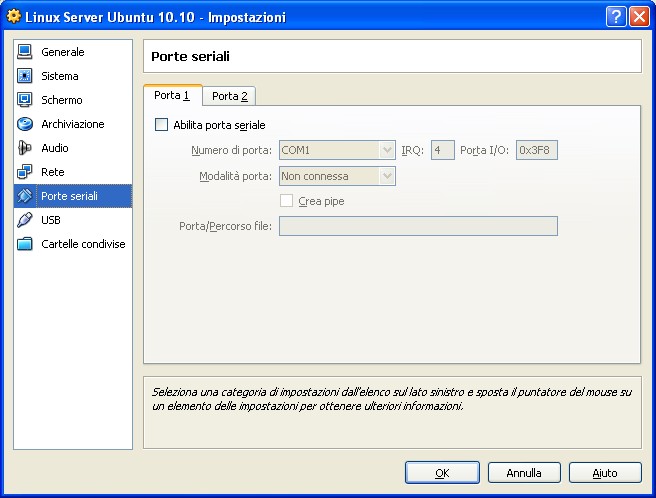Open the Rete network icon
This screenshot has height=498, width=656.
(25, 172)
